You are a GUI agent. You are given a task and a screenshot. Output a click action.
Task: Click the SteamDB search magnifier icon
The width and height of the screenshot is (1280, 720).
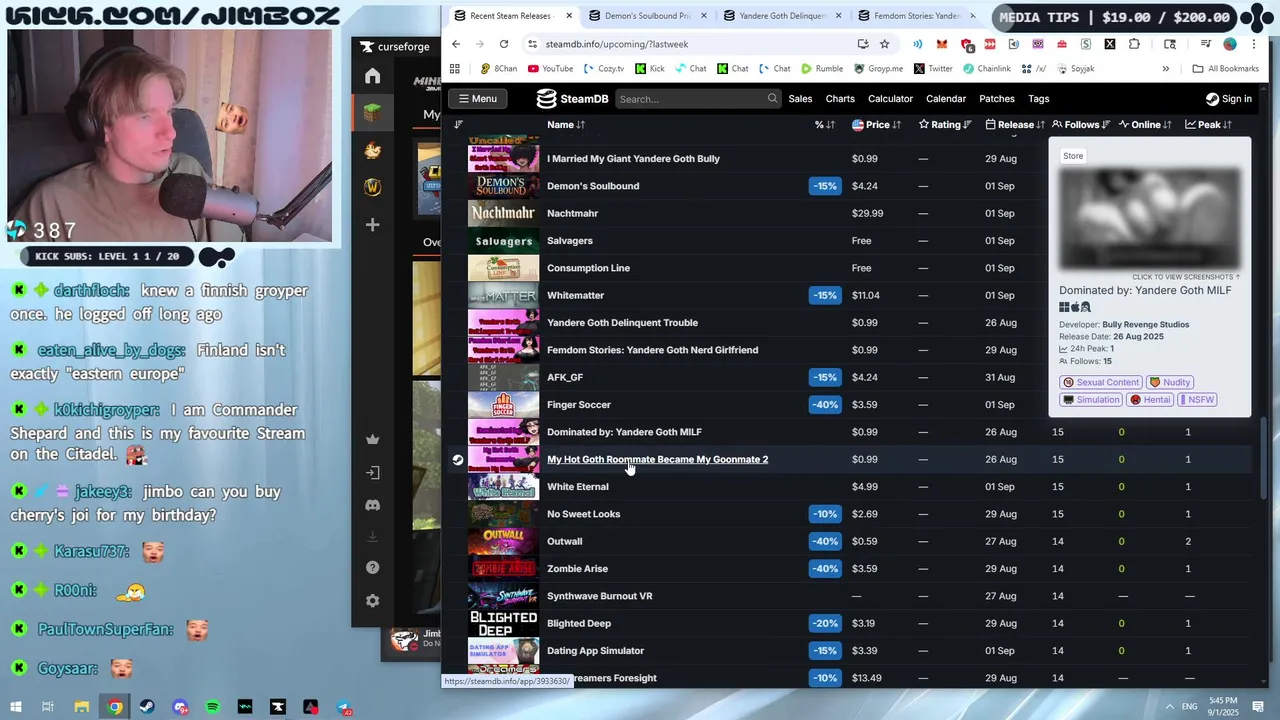click(772, 98)
